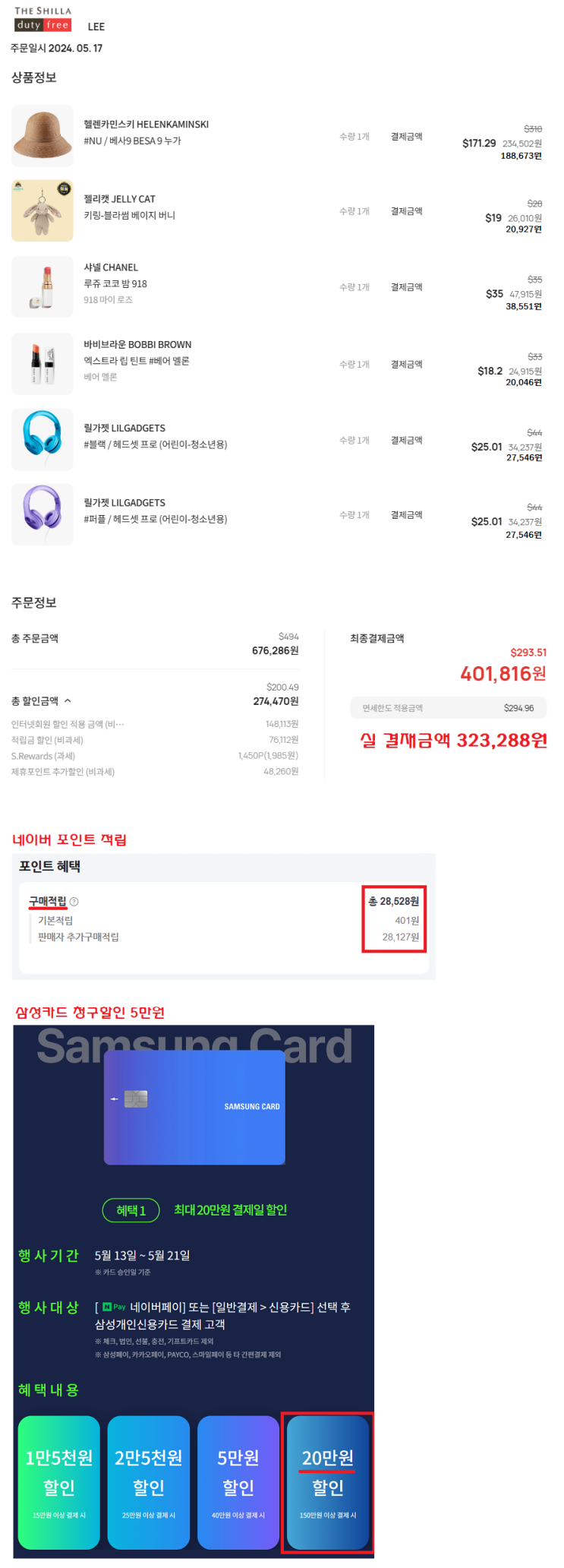Select the Chanel Rouge Coco balm image
The image size is (564, 1568).
(x=43, y=286)
